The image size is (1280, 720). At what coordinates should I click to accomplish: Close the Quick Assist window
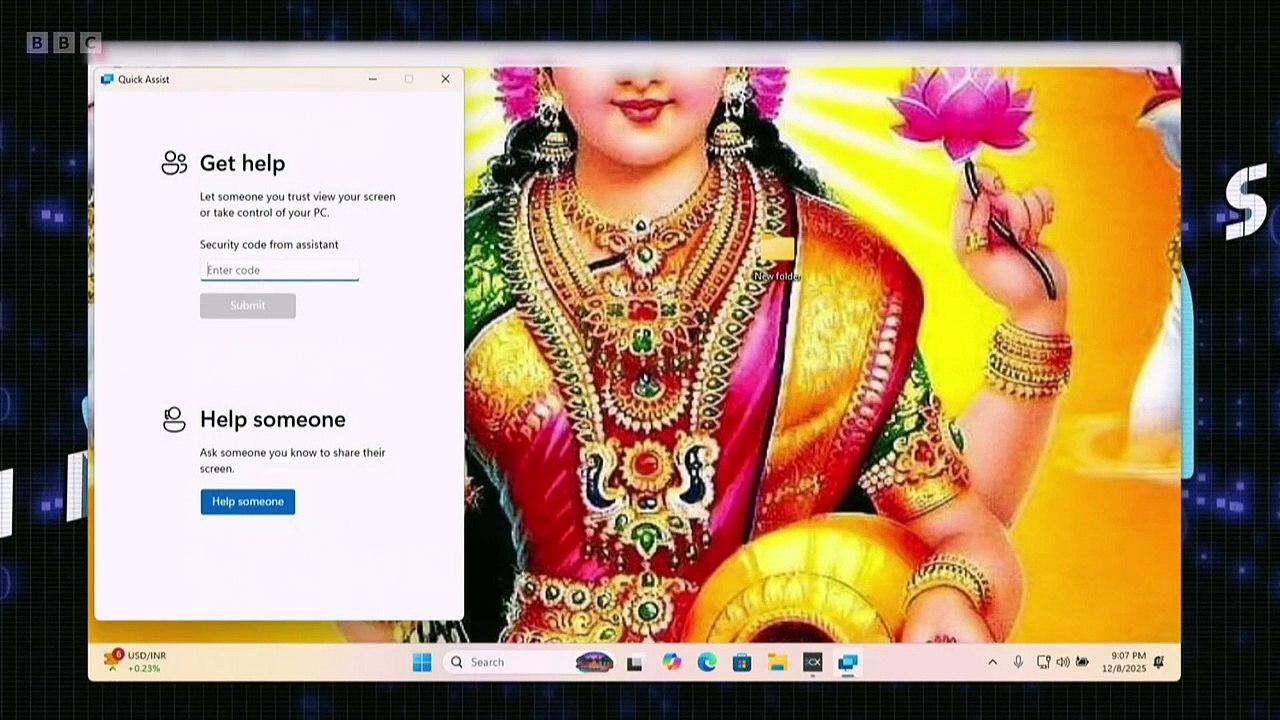coord(446,79)
